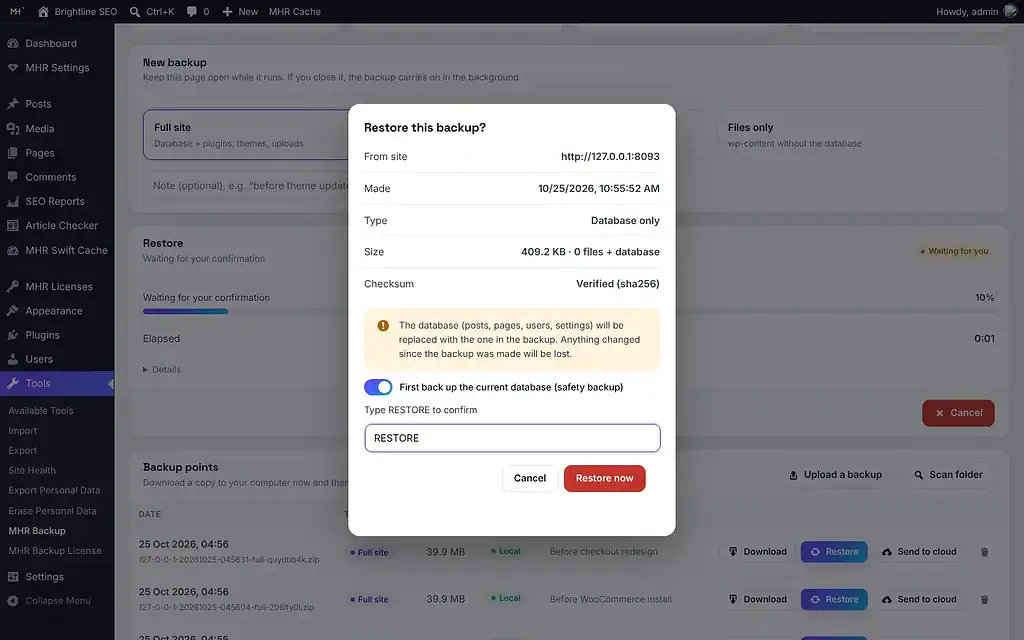Click the Article Checker icon in sidebar
This screenshot has width=1024, height=640.
point(12,225)
